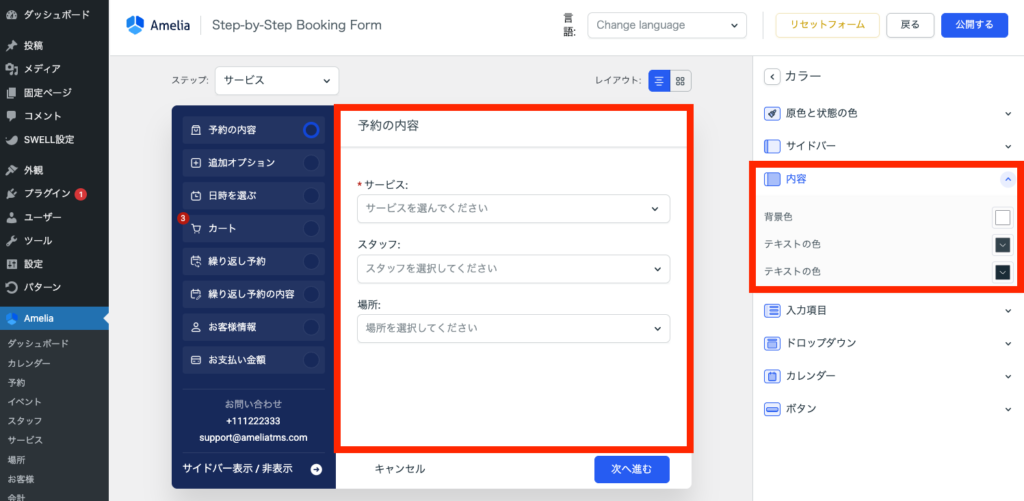Toggle the 追加オプション step circle
Viewport: 1024px width, 501px height.
[x=311, y=163]
